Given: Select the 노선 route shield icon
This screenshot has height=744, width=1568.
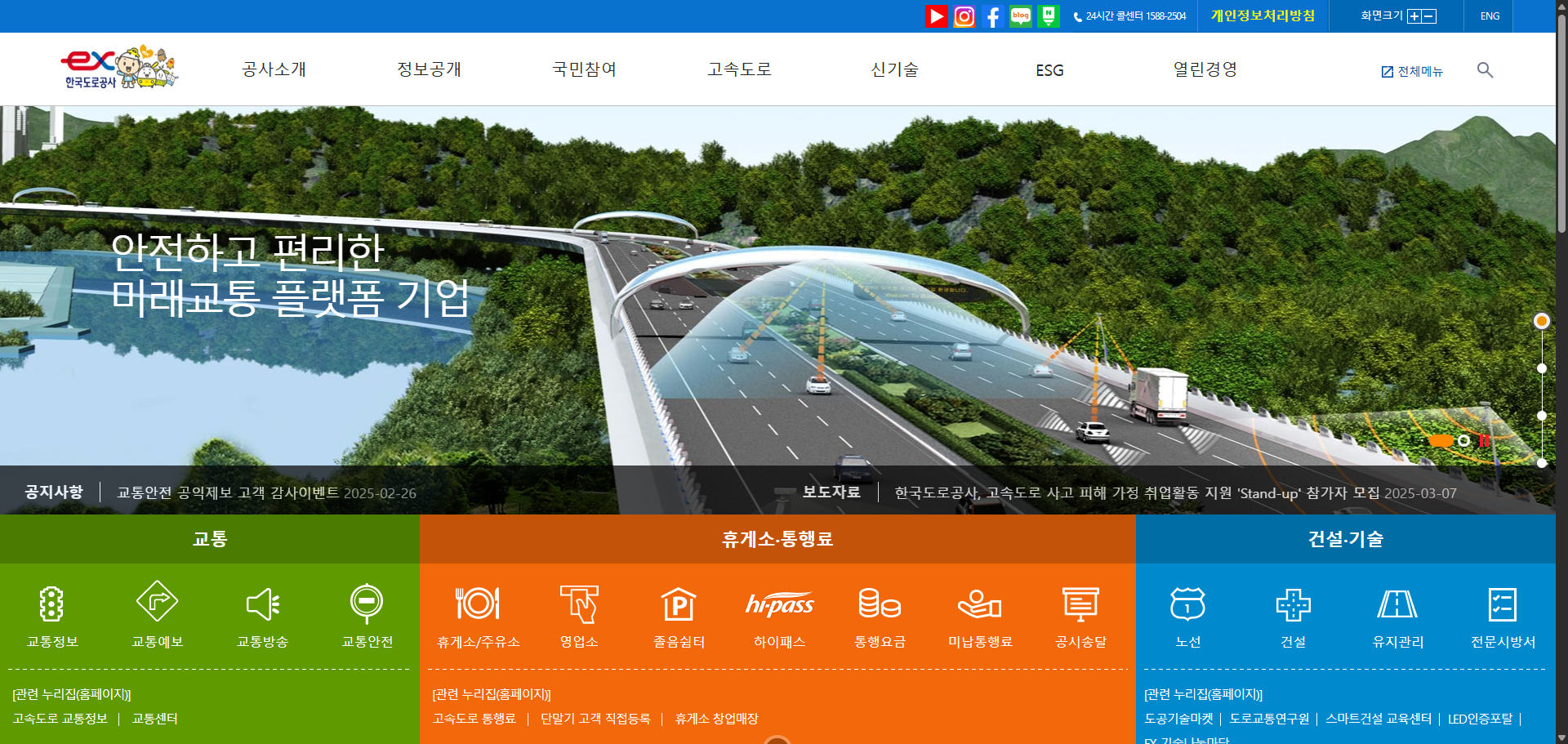Looking at the screenshot, I should tap(1187, 605).
